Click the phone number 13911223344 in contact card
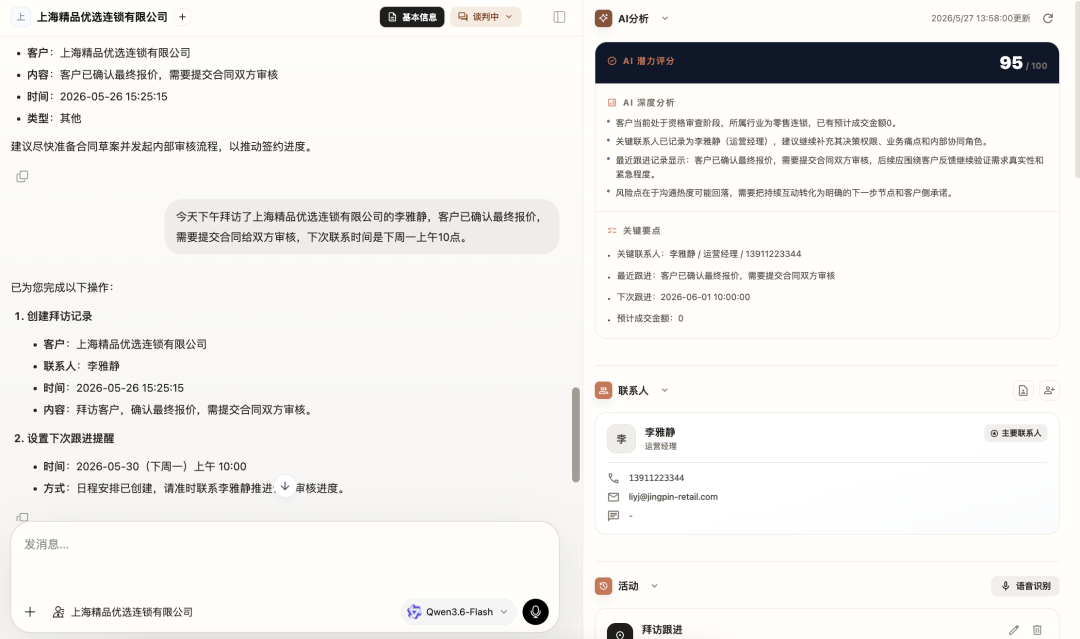The width and height of the screenshot is (1080, 639). [656, 478]
